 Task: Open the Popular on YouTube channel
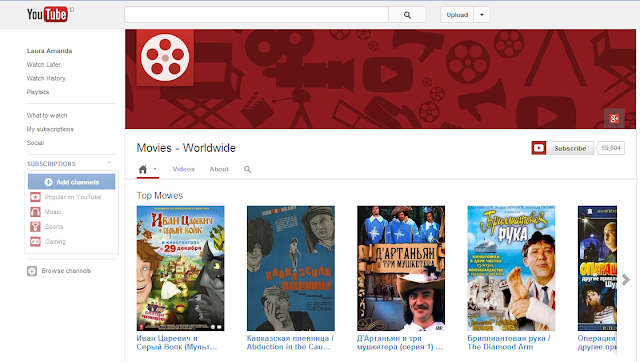click(x=73, y=197)
